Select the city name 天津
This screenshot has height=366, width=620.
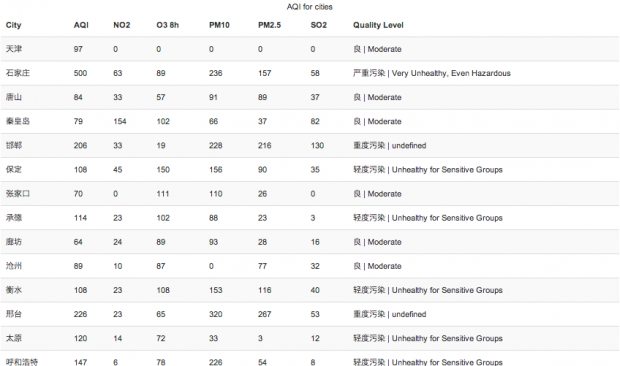[14, 49]
